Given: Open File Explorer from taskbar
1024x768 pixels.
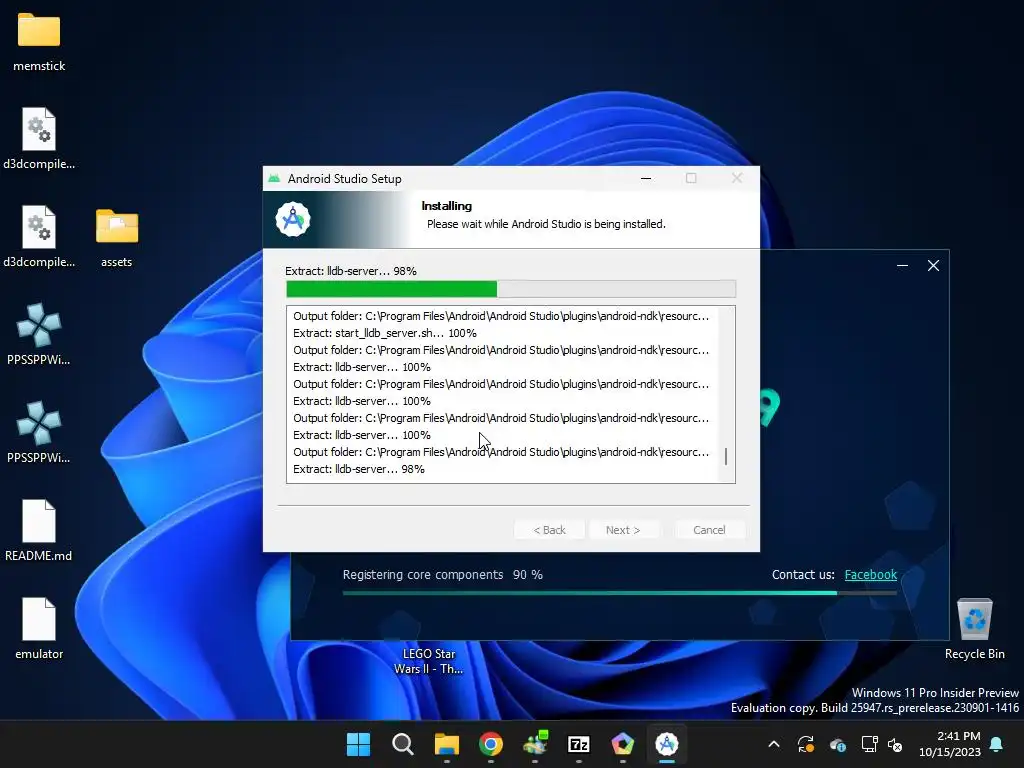Looking at the screenshot, I should [x=447, y=744].
